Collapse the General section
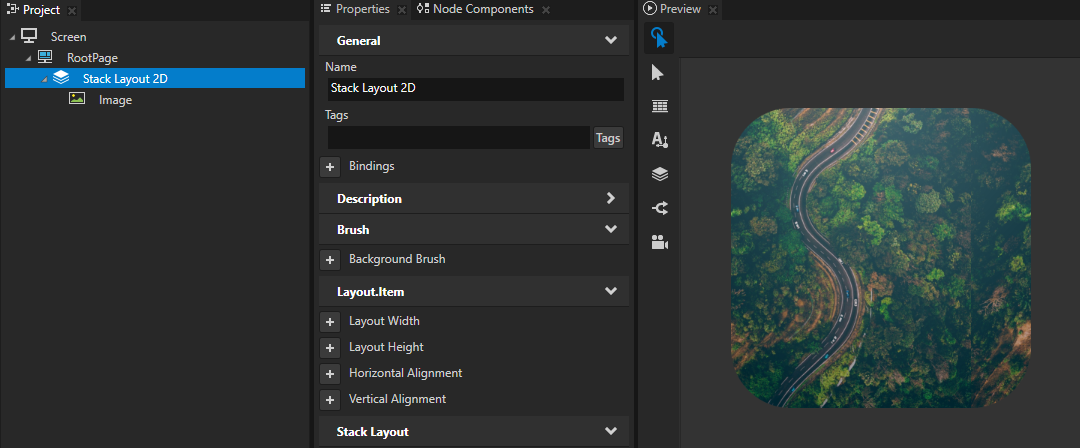 coord(611,41)
